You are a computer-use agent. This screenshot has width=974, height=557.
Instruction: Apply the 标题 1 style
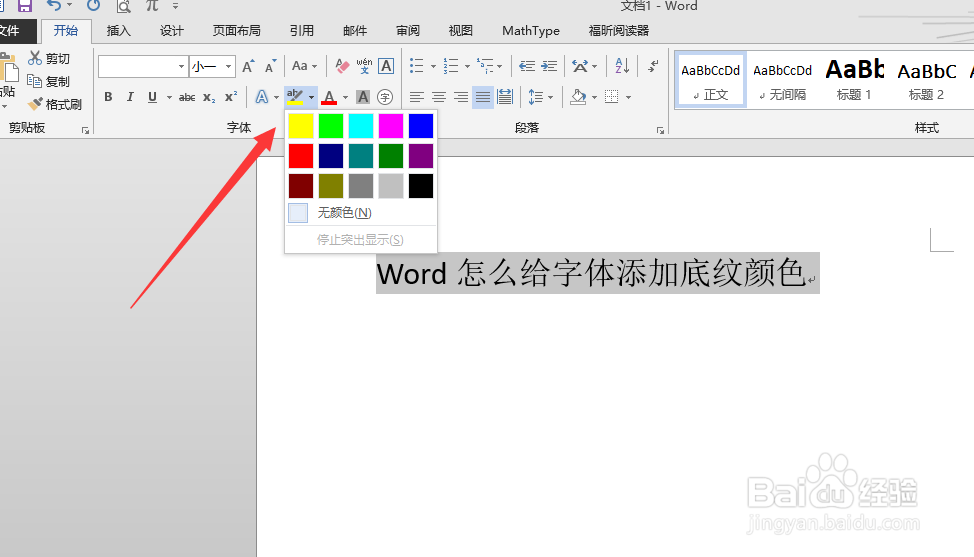pyautogui.click(x=854, y=80)
